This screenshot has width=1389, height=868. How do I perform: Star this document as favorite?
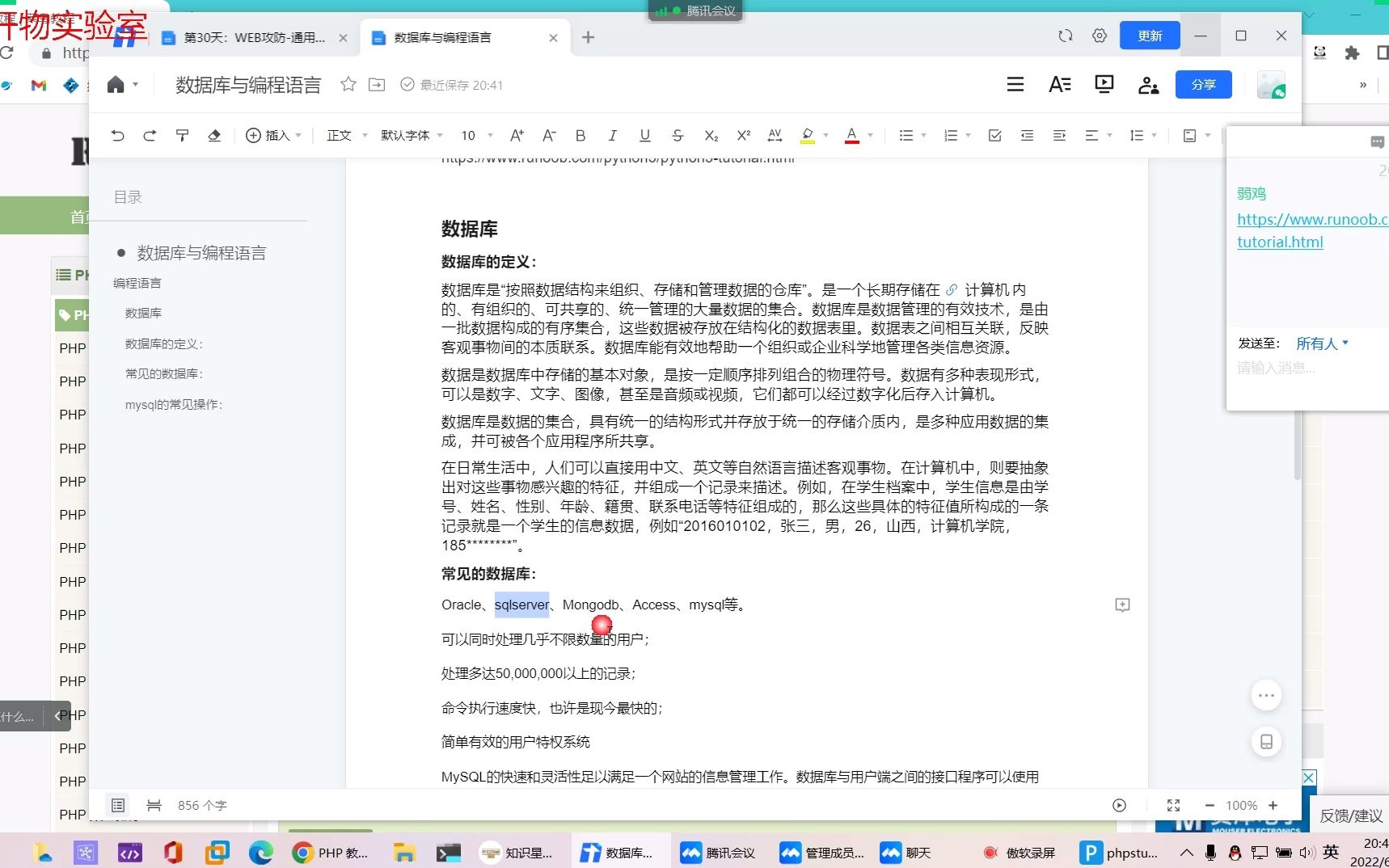click(348, 85)
